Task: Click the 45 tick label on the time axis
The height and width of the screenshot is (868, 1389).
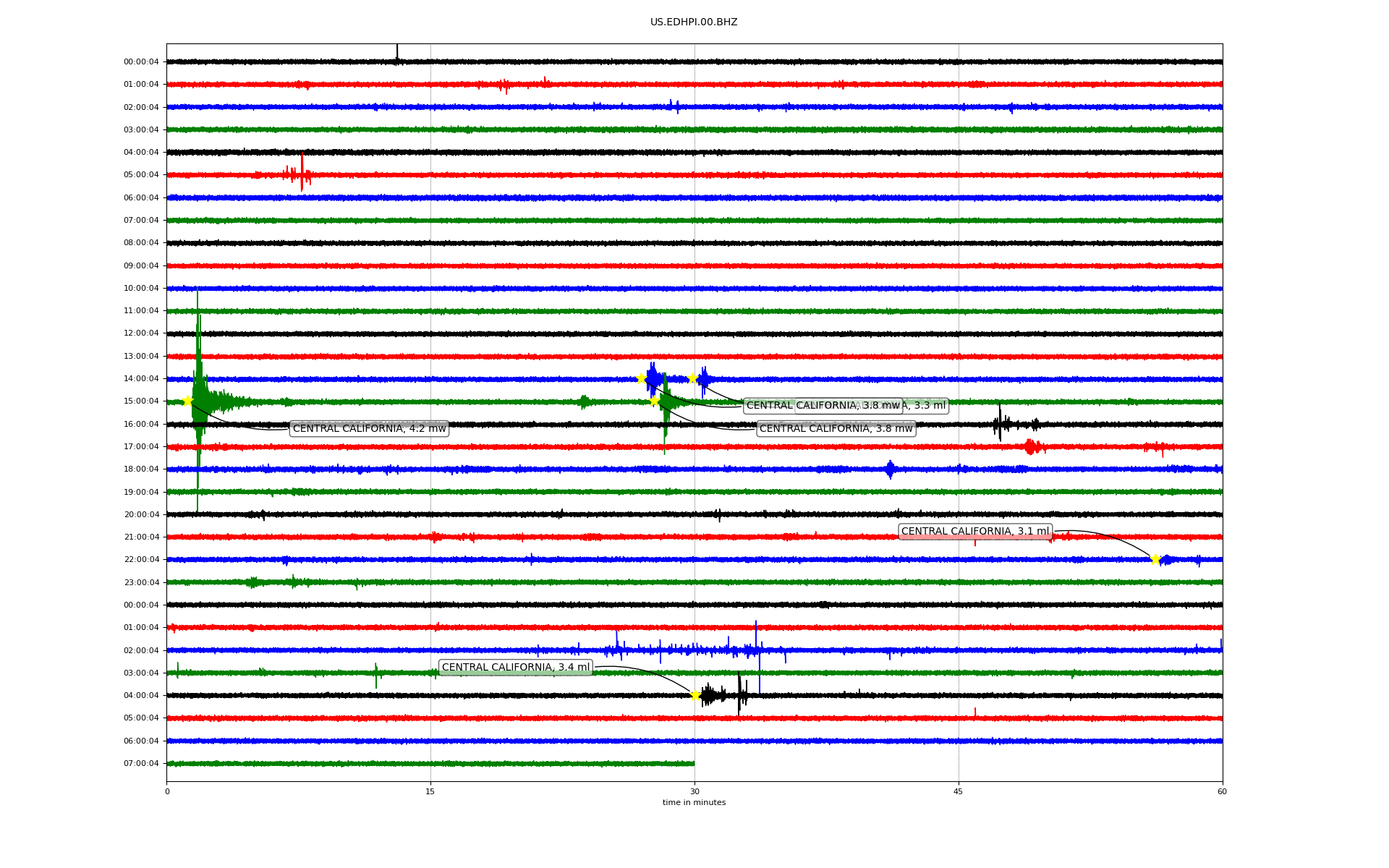Action: coord(958,792)
